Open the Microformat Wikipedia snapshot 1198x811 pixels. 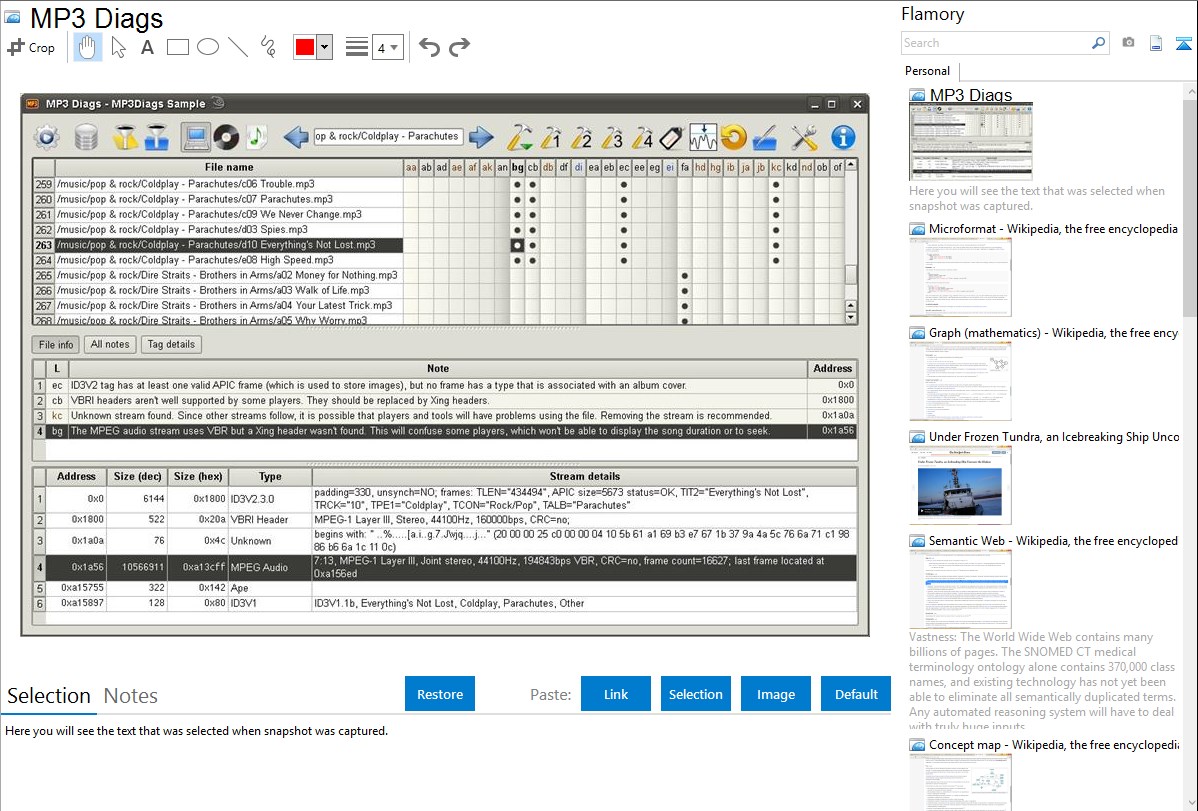pos(960,277)
